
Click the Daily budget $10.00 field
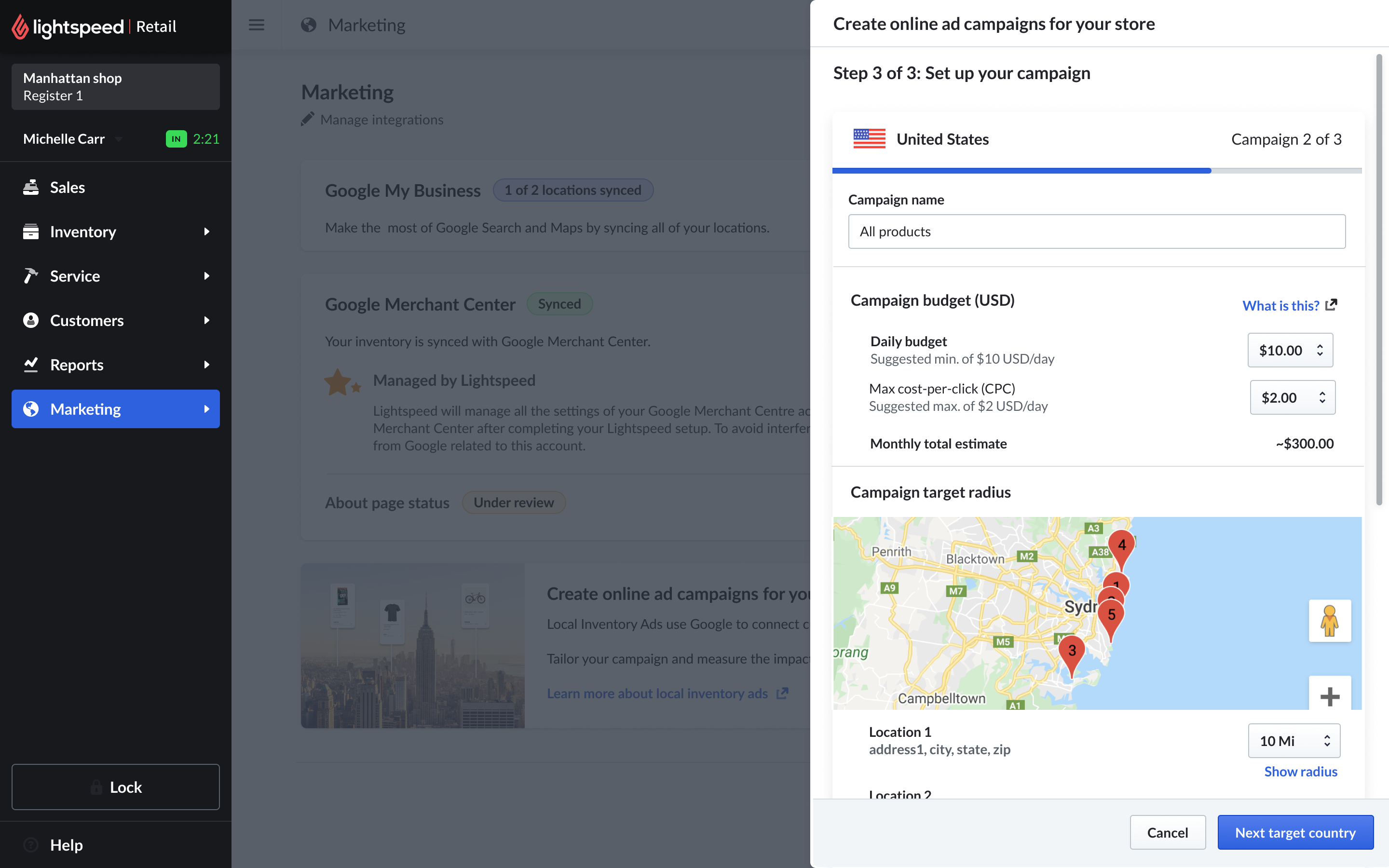1290,350
